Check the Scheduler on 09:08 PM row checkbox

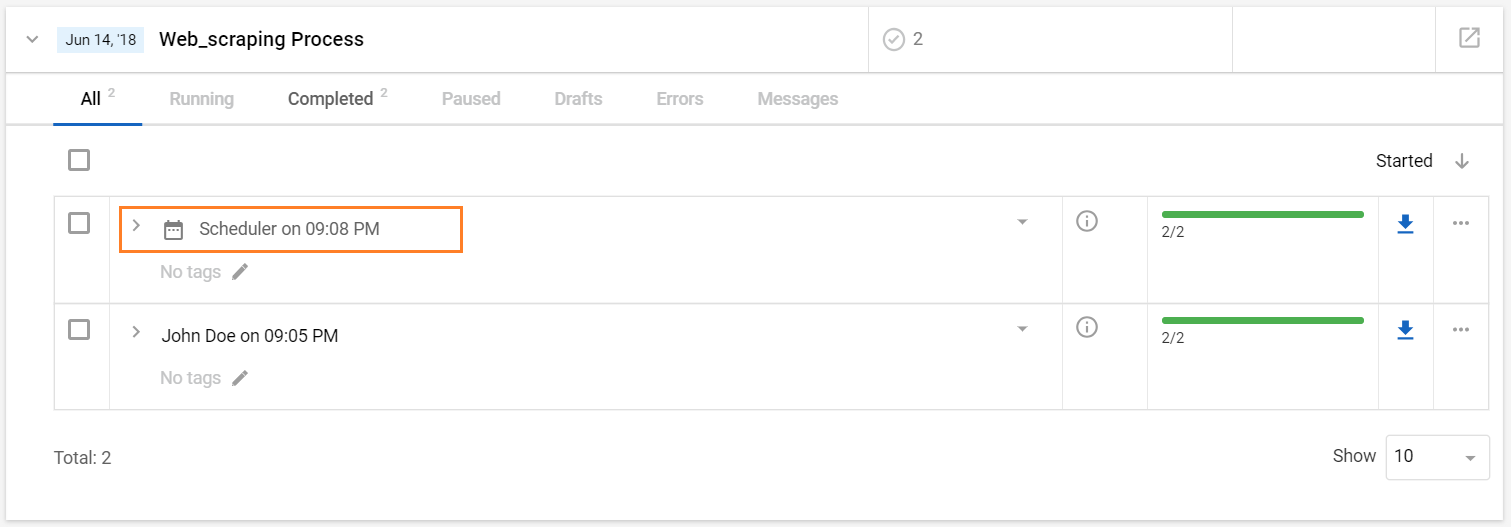click(79, 223)
